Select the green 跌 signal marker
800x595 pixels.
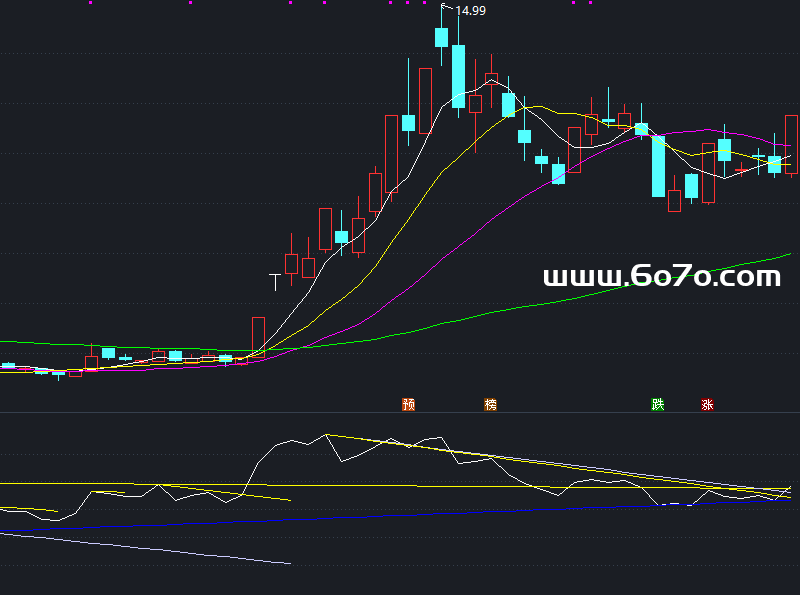click(x=657, y=405)
